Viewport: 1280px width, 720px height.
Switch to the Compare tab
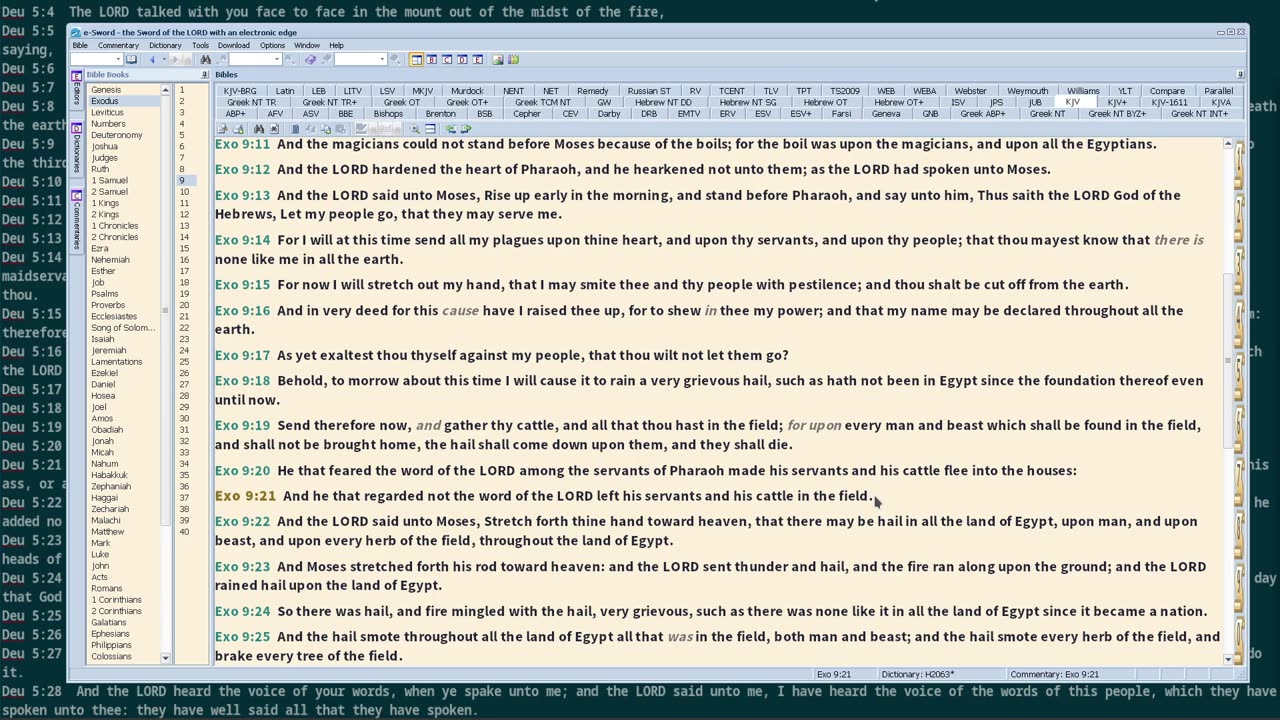click(x=1167, y=91)
